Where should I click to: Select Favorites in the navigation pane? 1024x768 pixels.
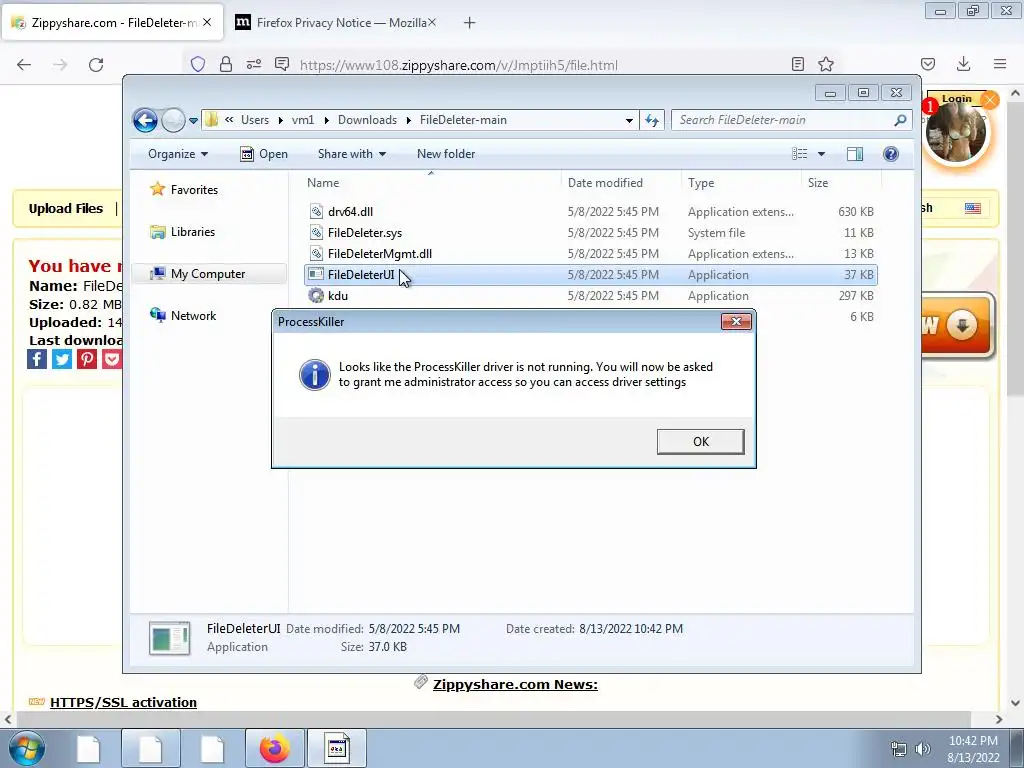(194, 189)
